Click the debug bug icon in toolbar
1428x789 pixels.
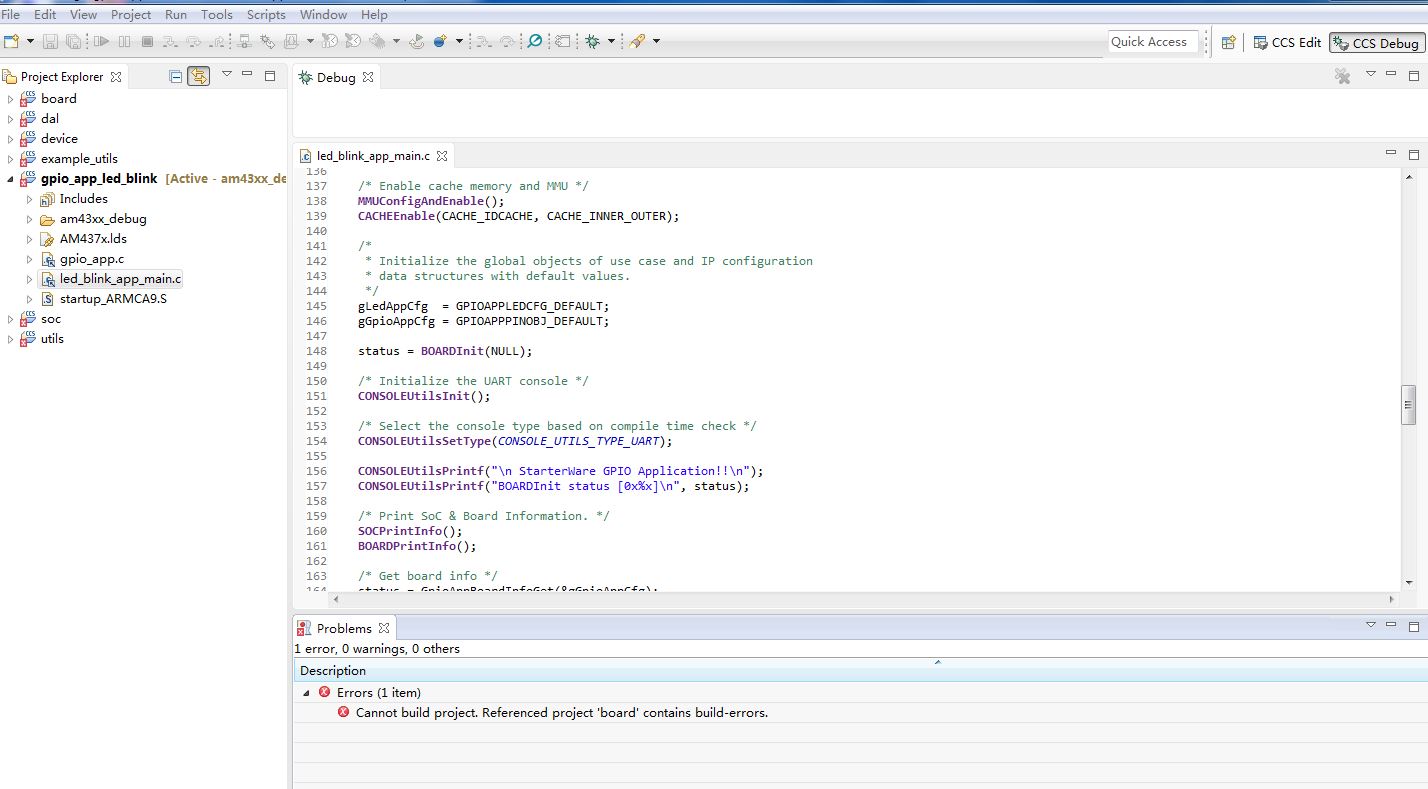tap(592, 41)
